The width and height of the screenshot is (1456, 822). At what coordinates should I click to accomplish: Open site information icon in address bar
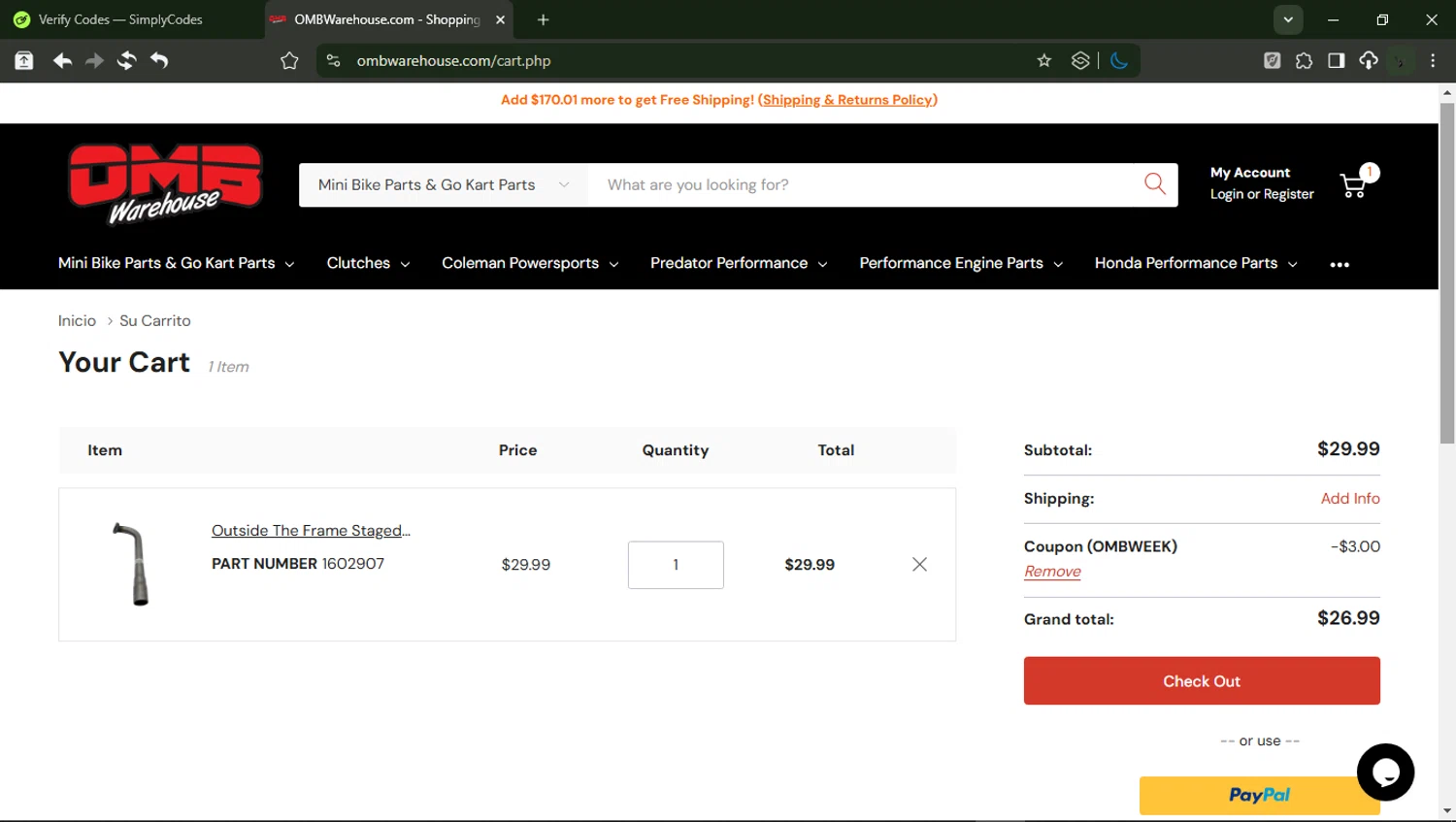pos(333,60)
